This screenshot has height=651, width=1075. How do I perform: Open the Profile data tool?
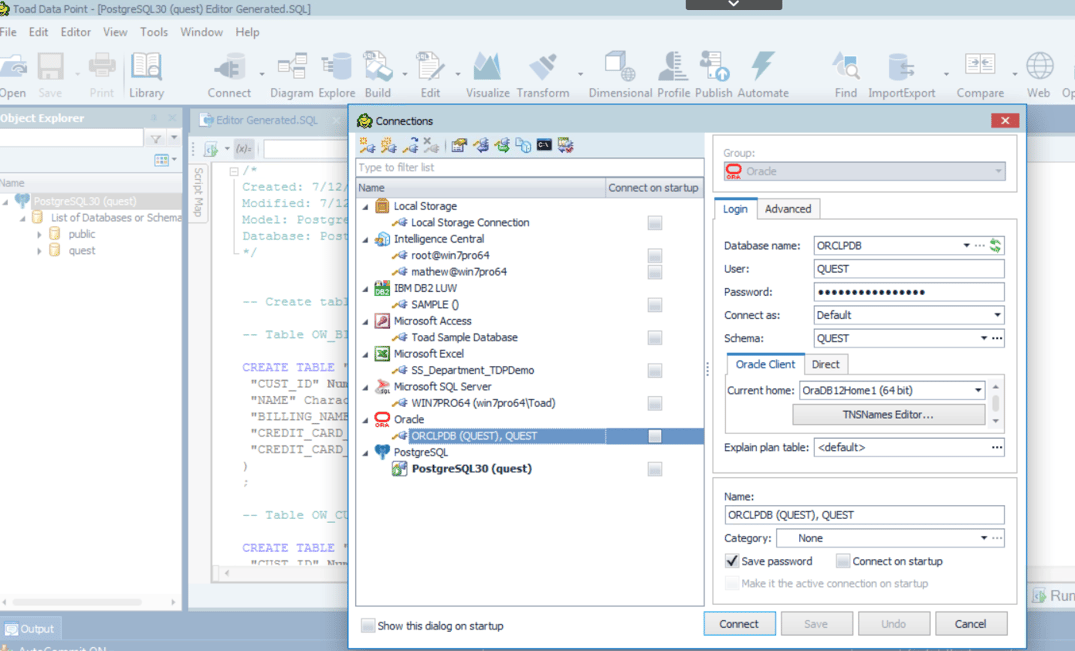673,75
